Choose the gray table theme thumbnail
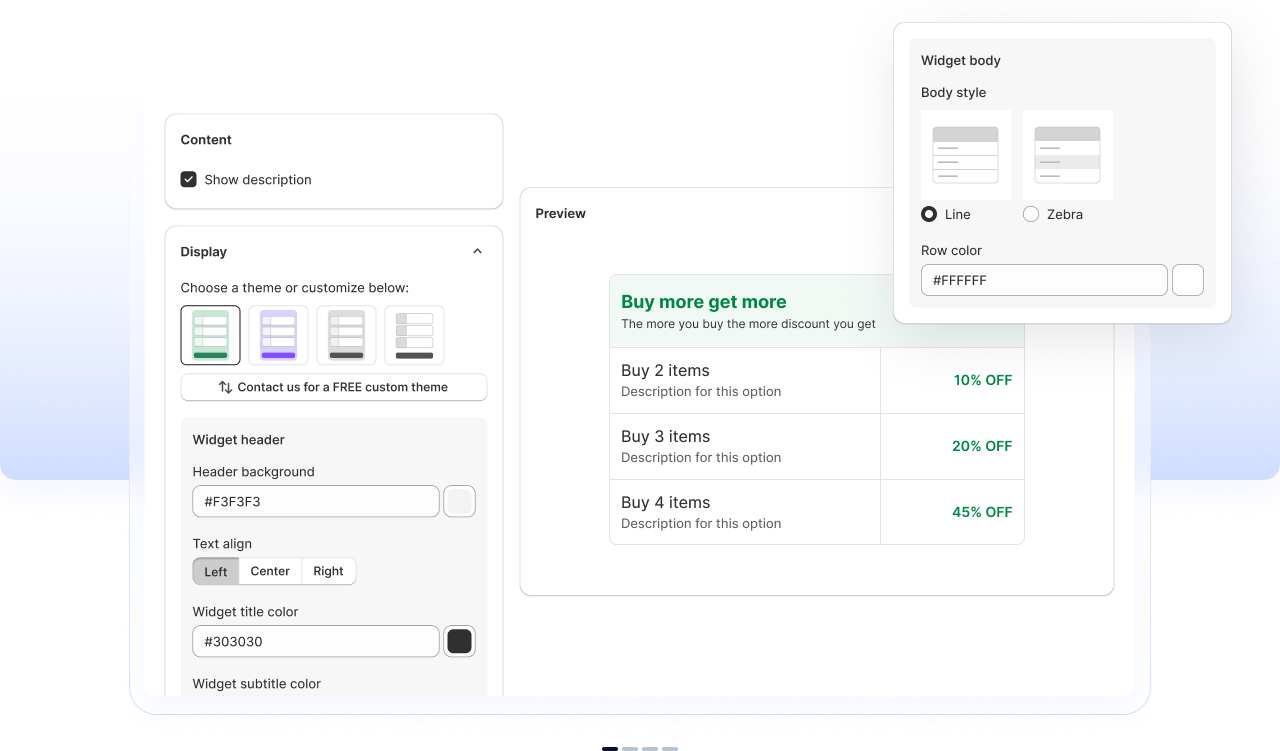1280x751 pixels. [x=346, y=335]
